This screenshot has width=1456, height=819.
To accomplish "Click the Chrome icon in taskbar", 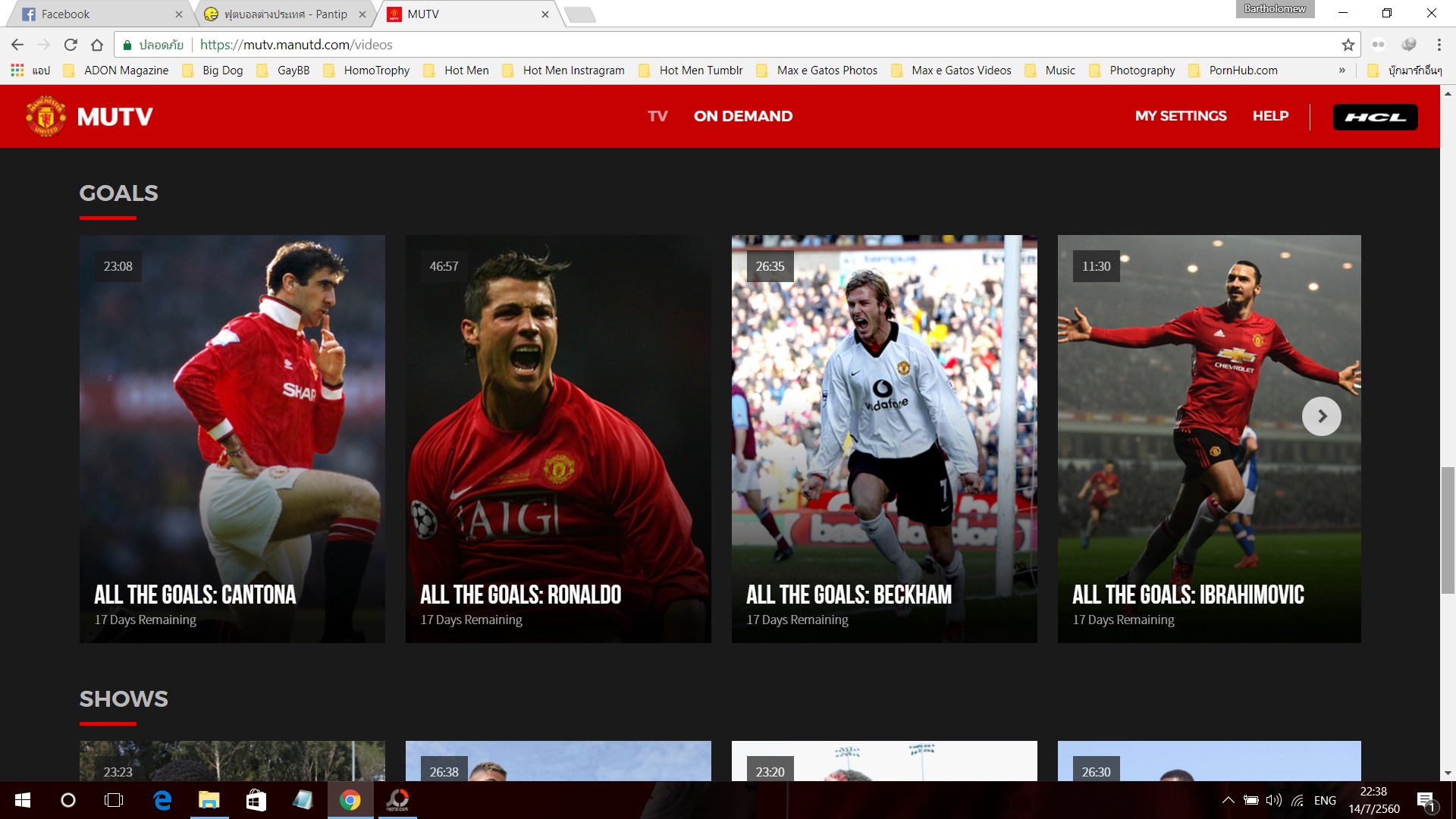I will (x=350, y=800).
